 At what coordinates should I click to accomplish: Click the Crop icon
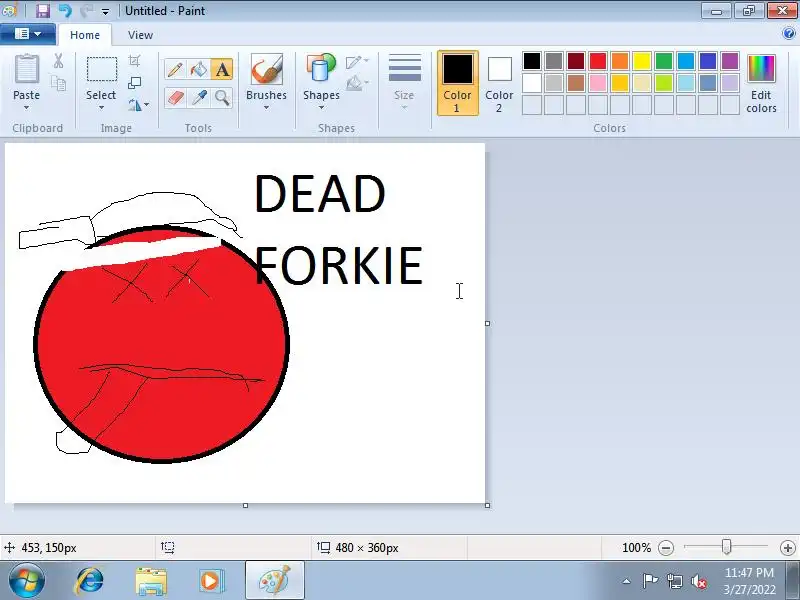[134, 61]
